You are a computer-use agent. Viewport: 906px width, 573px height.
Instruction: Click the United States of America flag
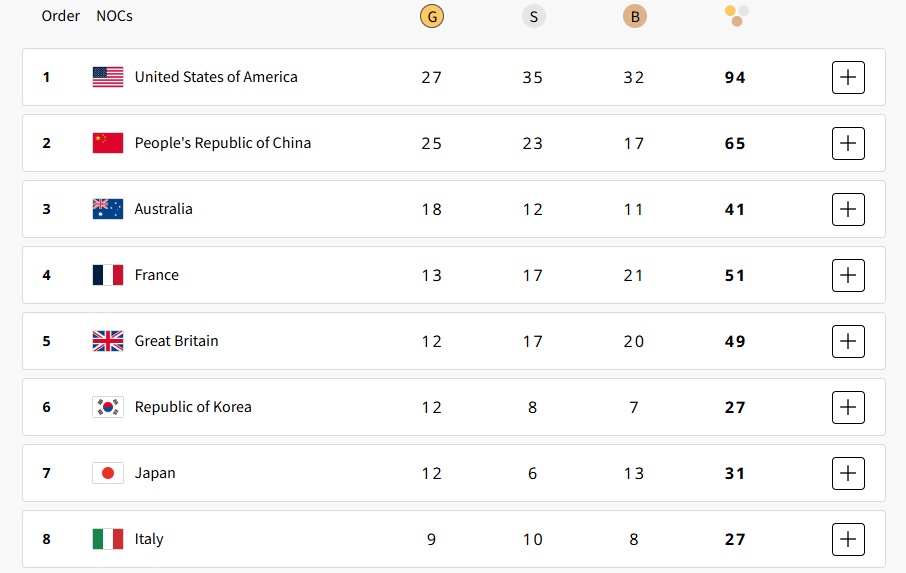108,77
